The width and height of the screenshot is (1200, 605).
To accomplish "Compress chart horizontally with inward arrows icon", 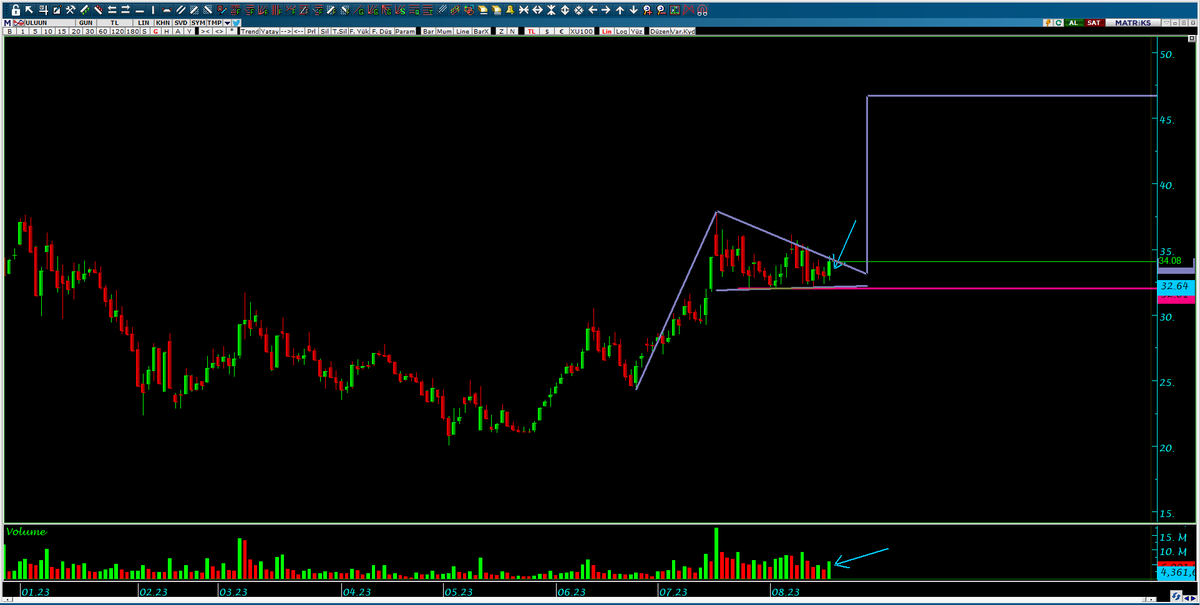I will click(x=523, y=10).
